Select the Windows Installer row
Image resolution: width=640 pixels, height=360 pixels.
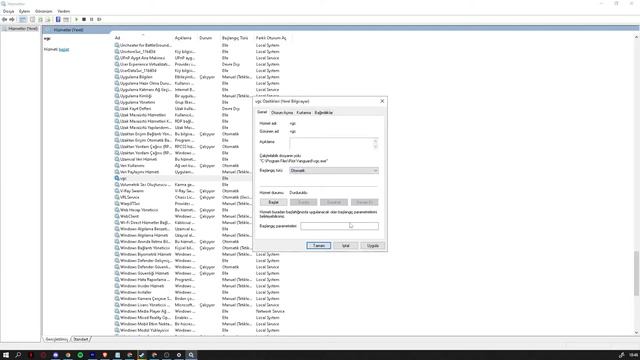tap(200, 292)
